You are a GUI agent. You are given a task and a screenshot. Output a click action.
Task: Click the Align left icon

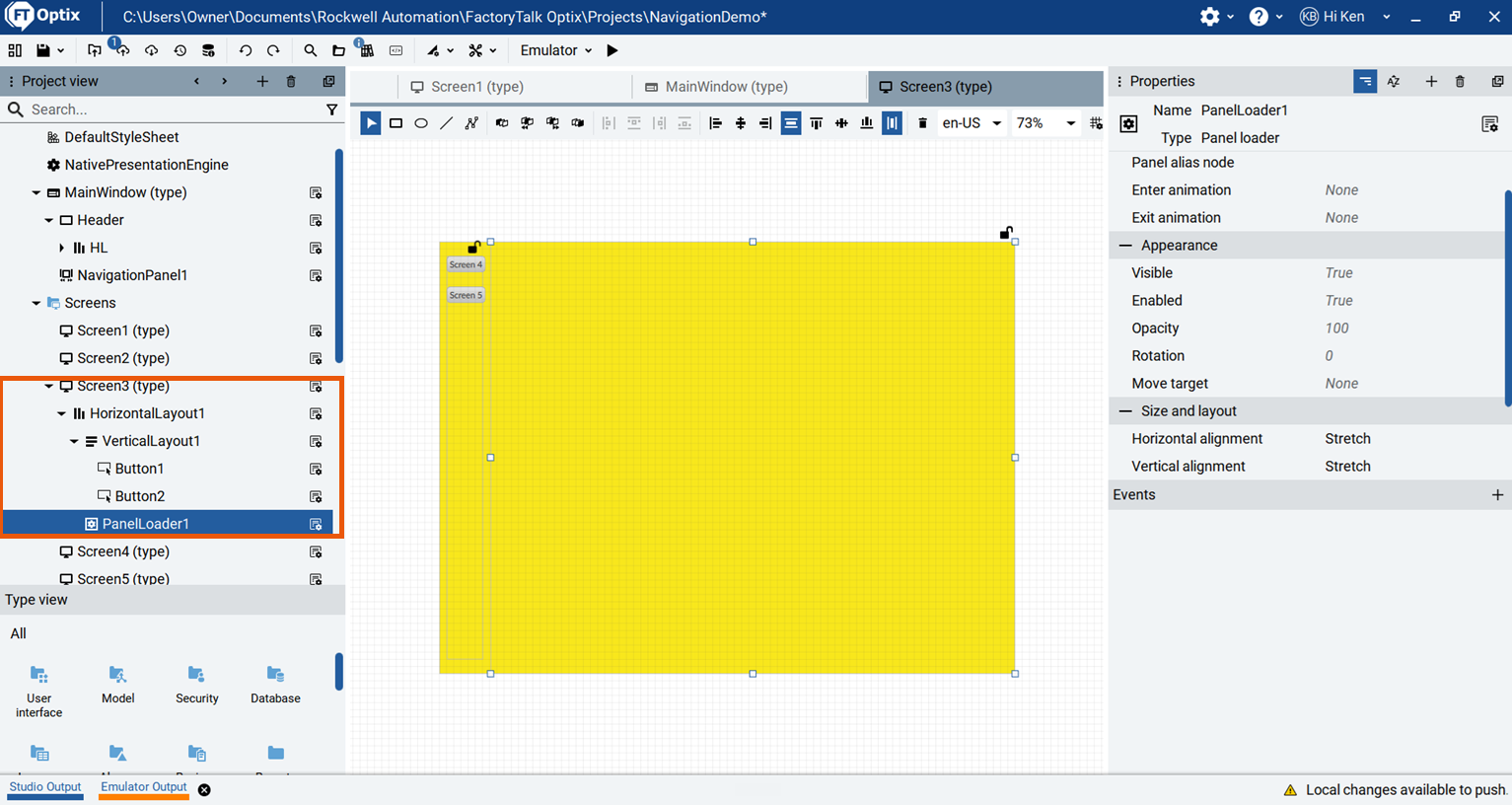(715, 123)
